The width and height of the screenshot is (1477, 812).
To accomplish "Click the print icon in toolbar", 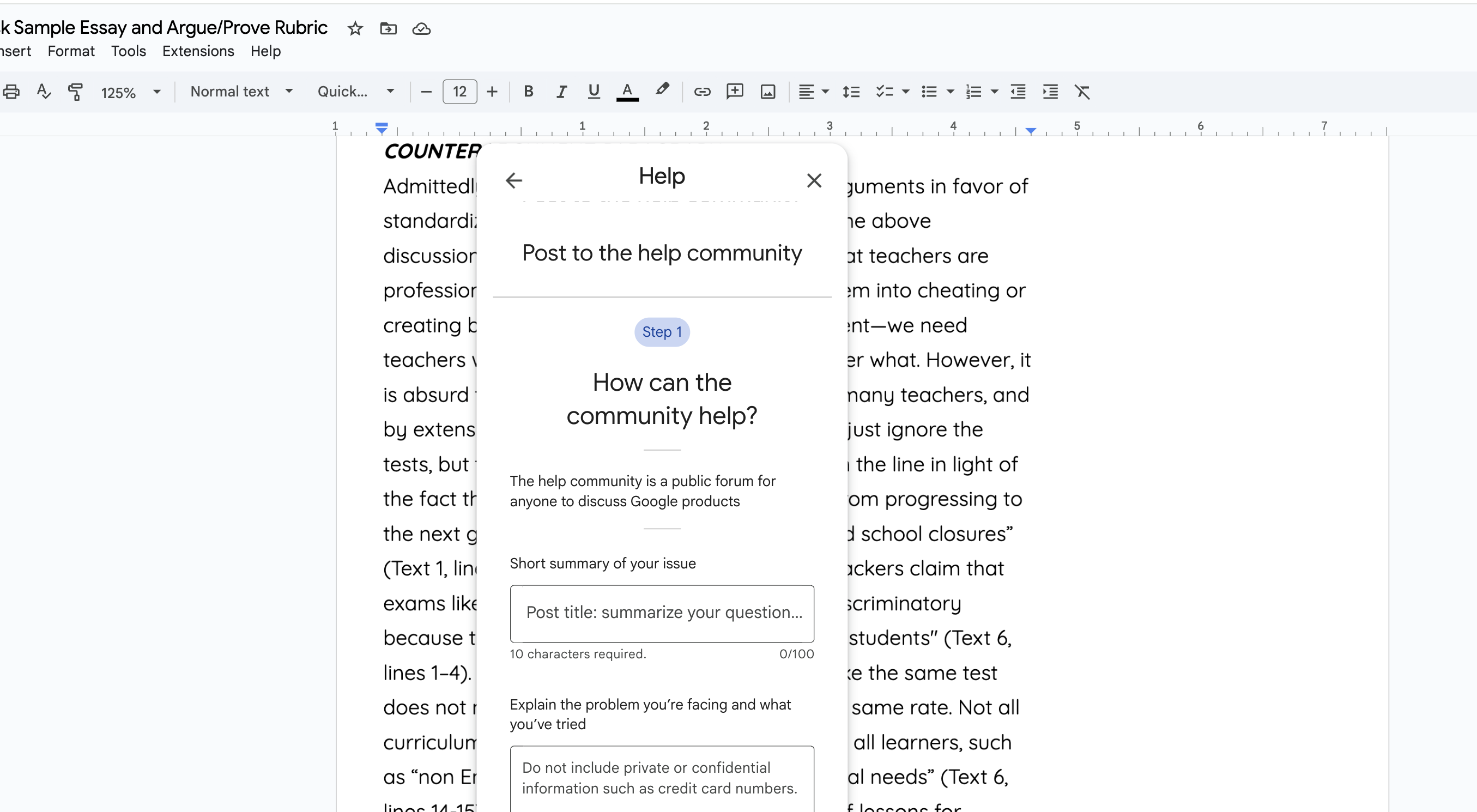I will (11, 92).
